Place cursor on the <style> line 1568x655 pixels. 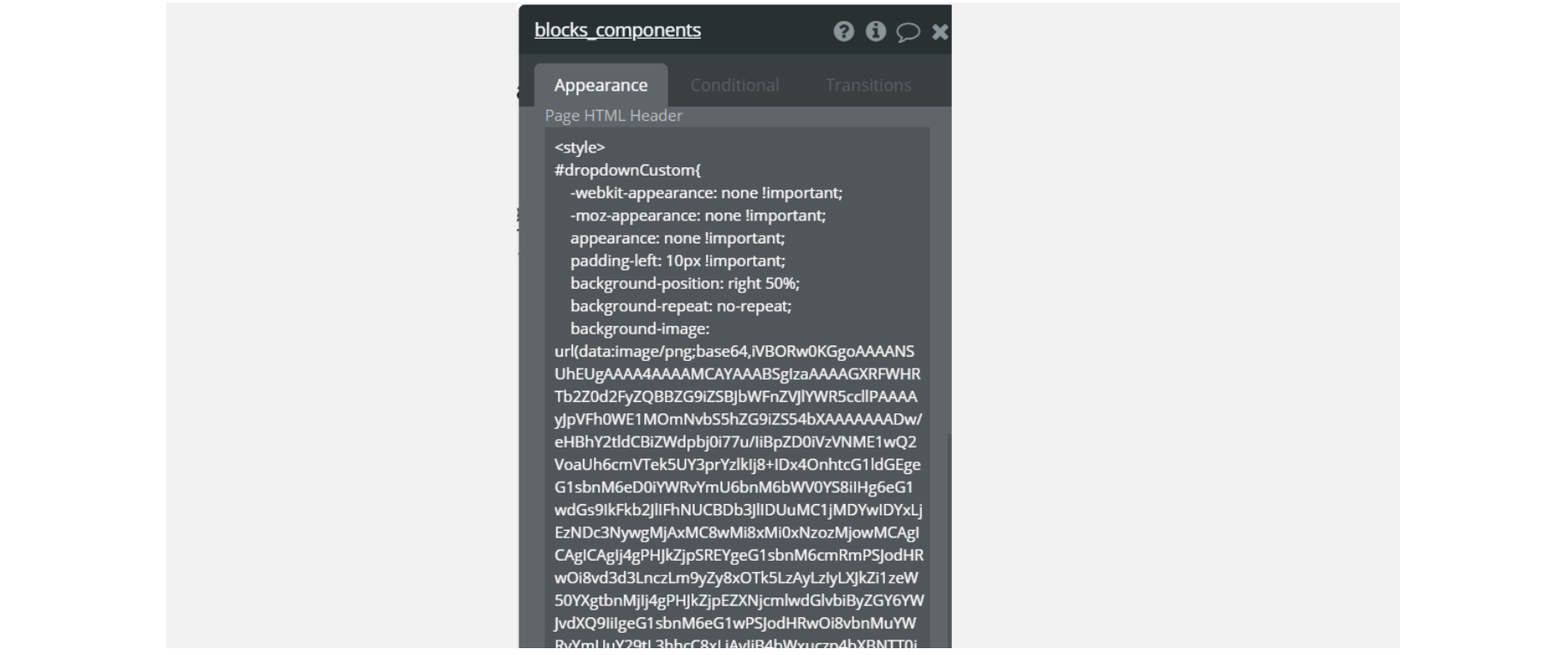click(579, 147)
